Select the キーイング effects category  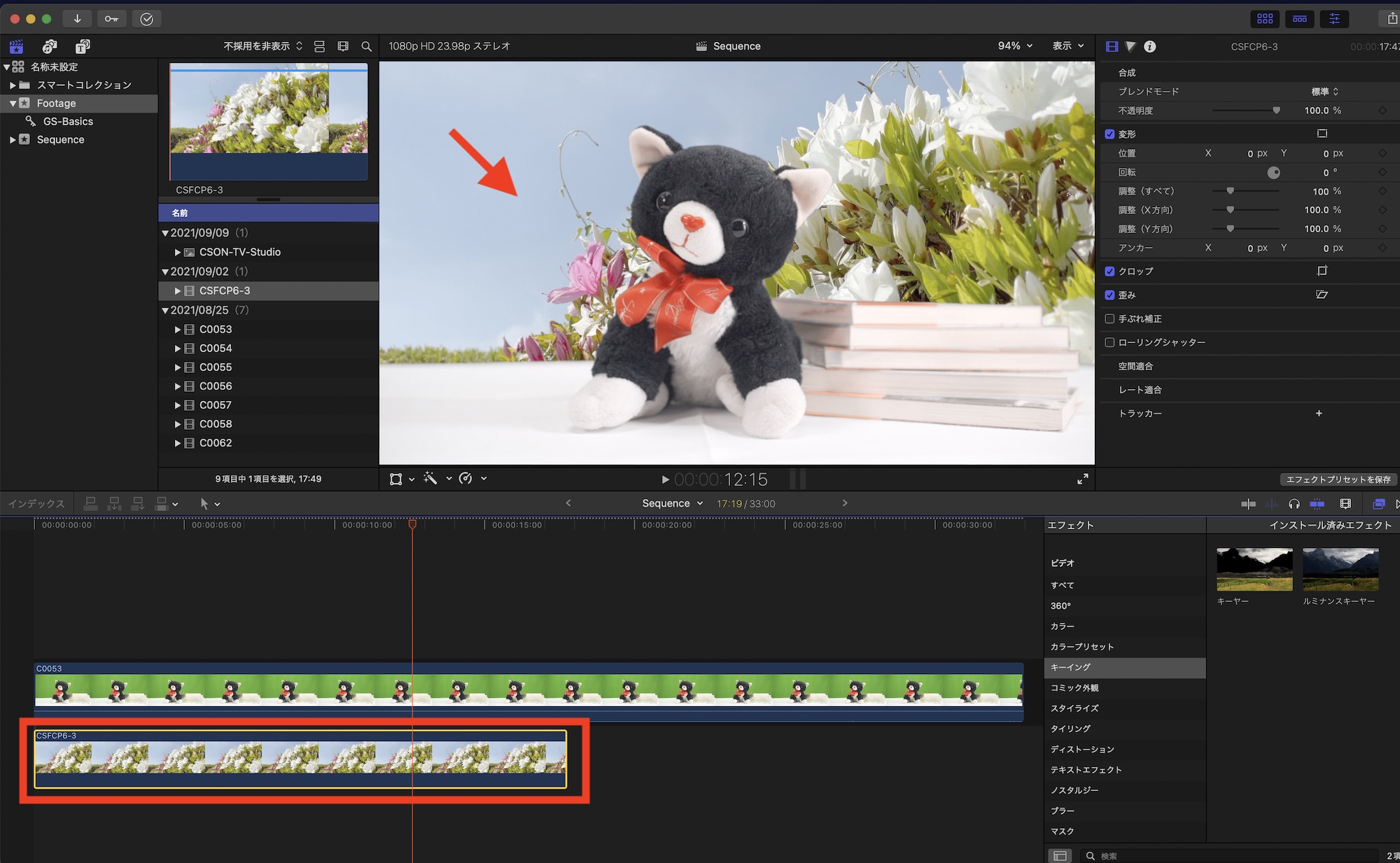tap(1071, 667)
